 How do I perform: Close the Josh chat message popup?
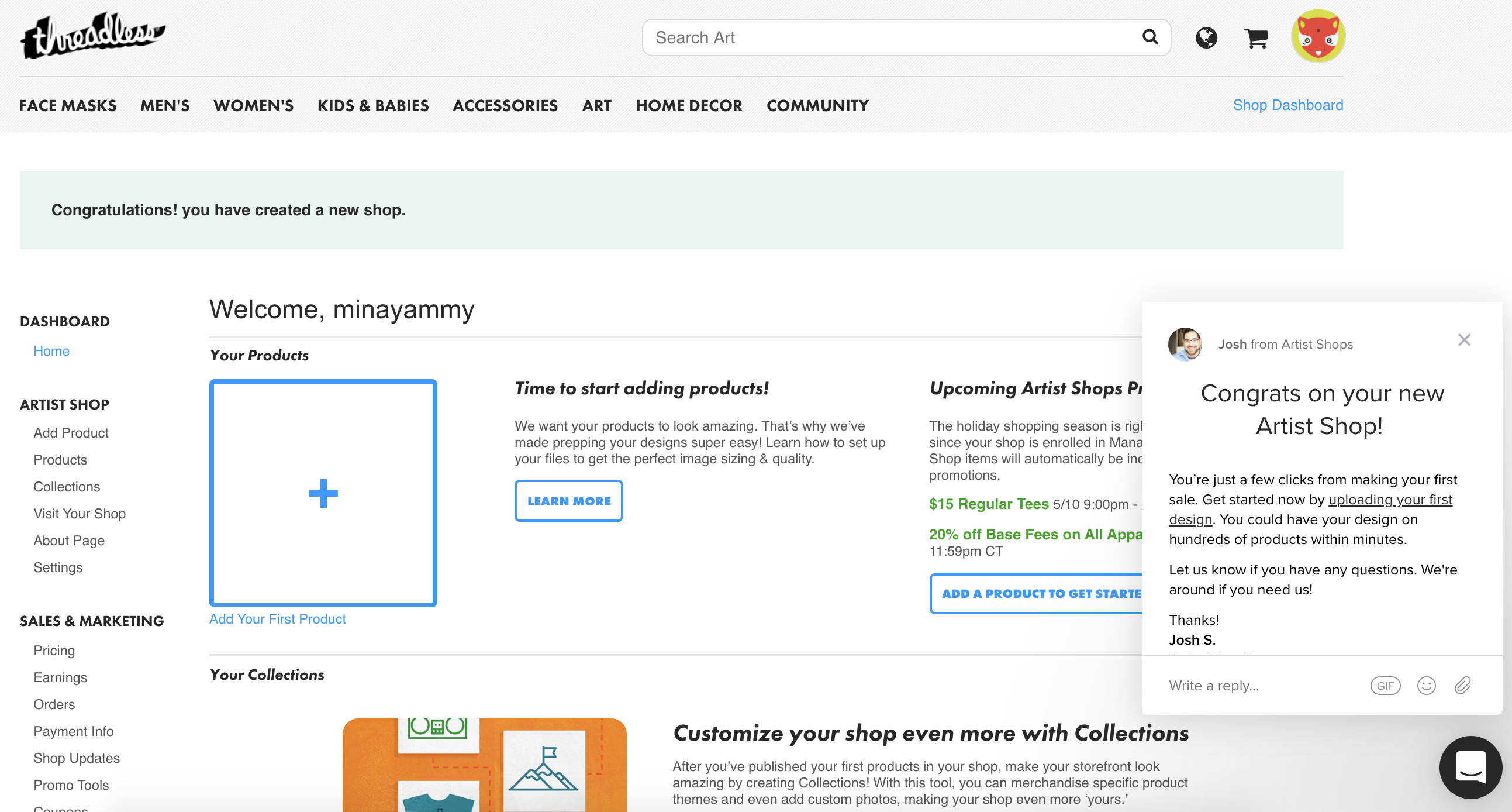coord(1464,340)
